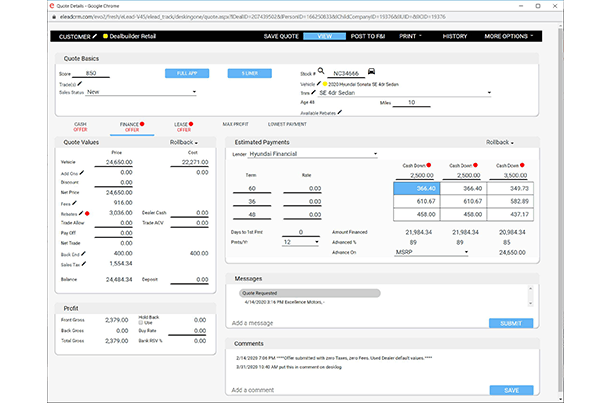Click the yellow Dealbuilder Retail status dot
Viewport: 611px width, 403px height.
(105, 36)
